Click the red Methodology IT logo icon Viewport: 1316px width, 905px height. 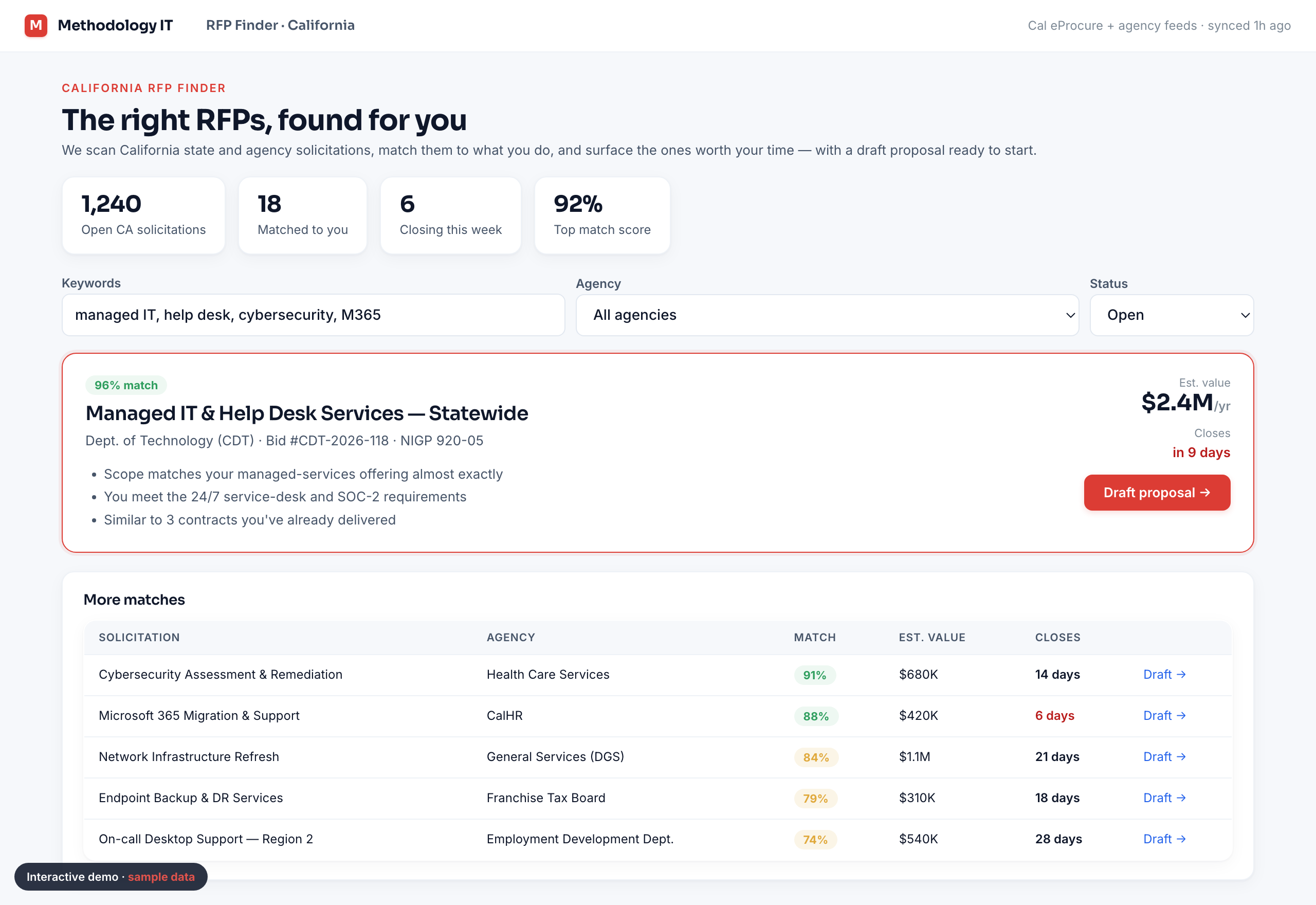coord(35,26)
